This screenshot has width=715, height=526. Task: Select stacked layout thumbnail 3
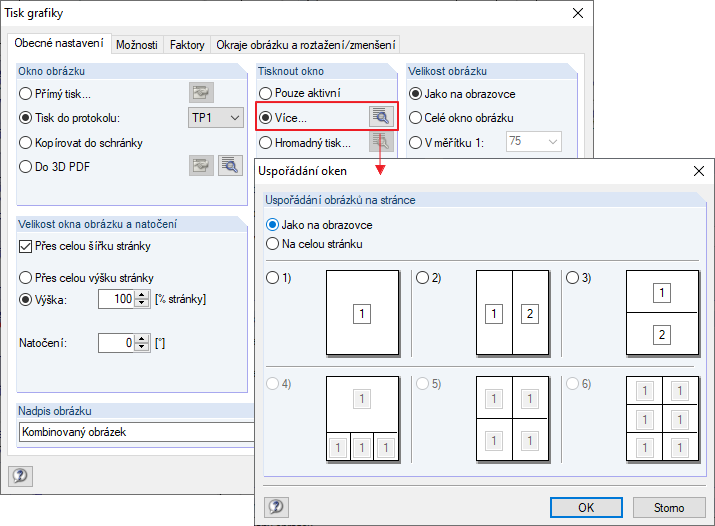pos(660,313)
